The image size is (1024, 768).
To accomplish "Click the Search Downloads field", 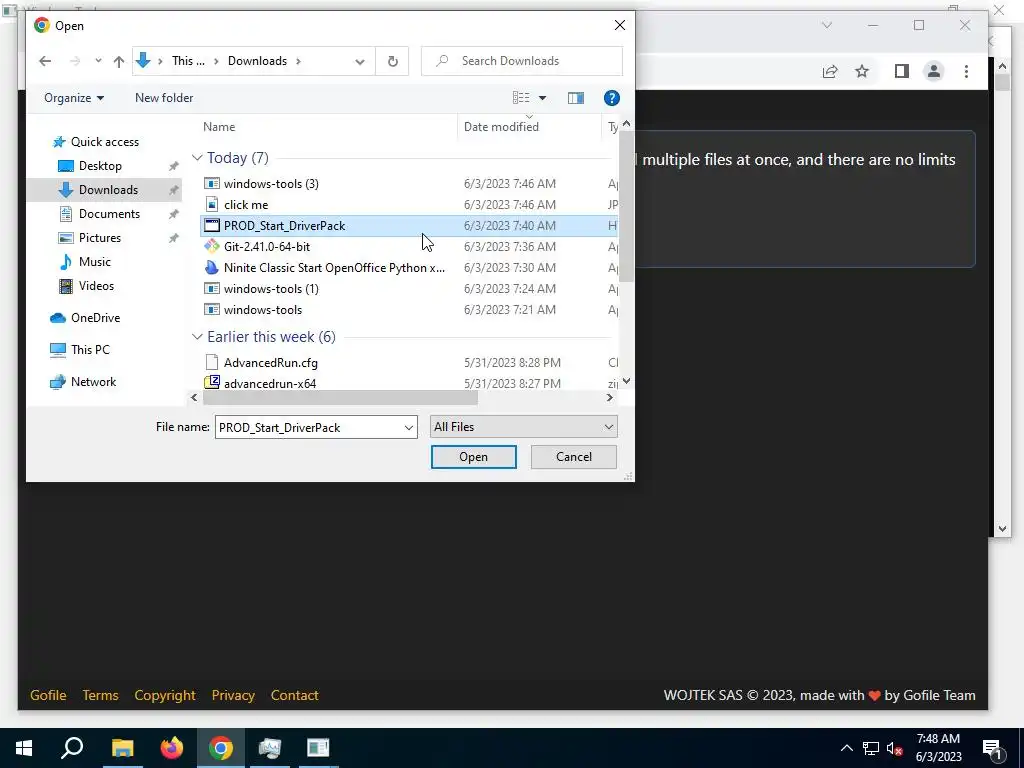I will (x=522, y=61).
